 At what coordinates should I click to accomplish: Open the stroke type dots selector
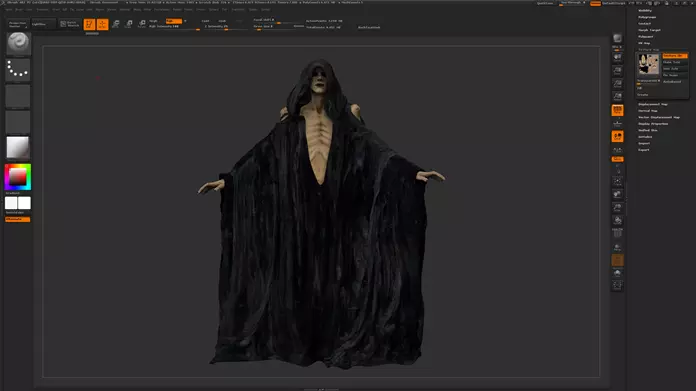[x=18, y=70]
